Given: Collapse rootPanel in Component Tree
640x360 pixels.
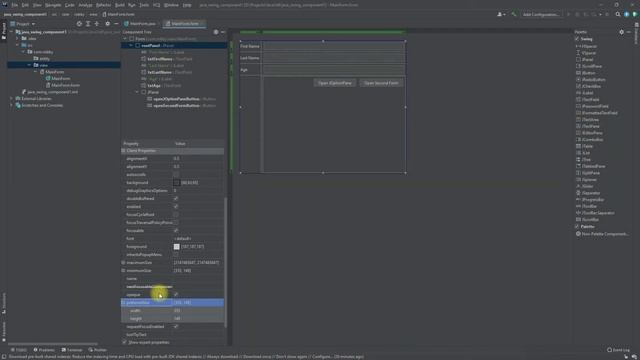Looking at the screenshot, I should pyautogui.click(x=131, y=46).
